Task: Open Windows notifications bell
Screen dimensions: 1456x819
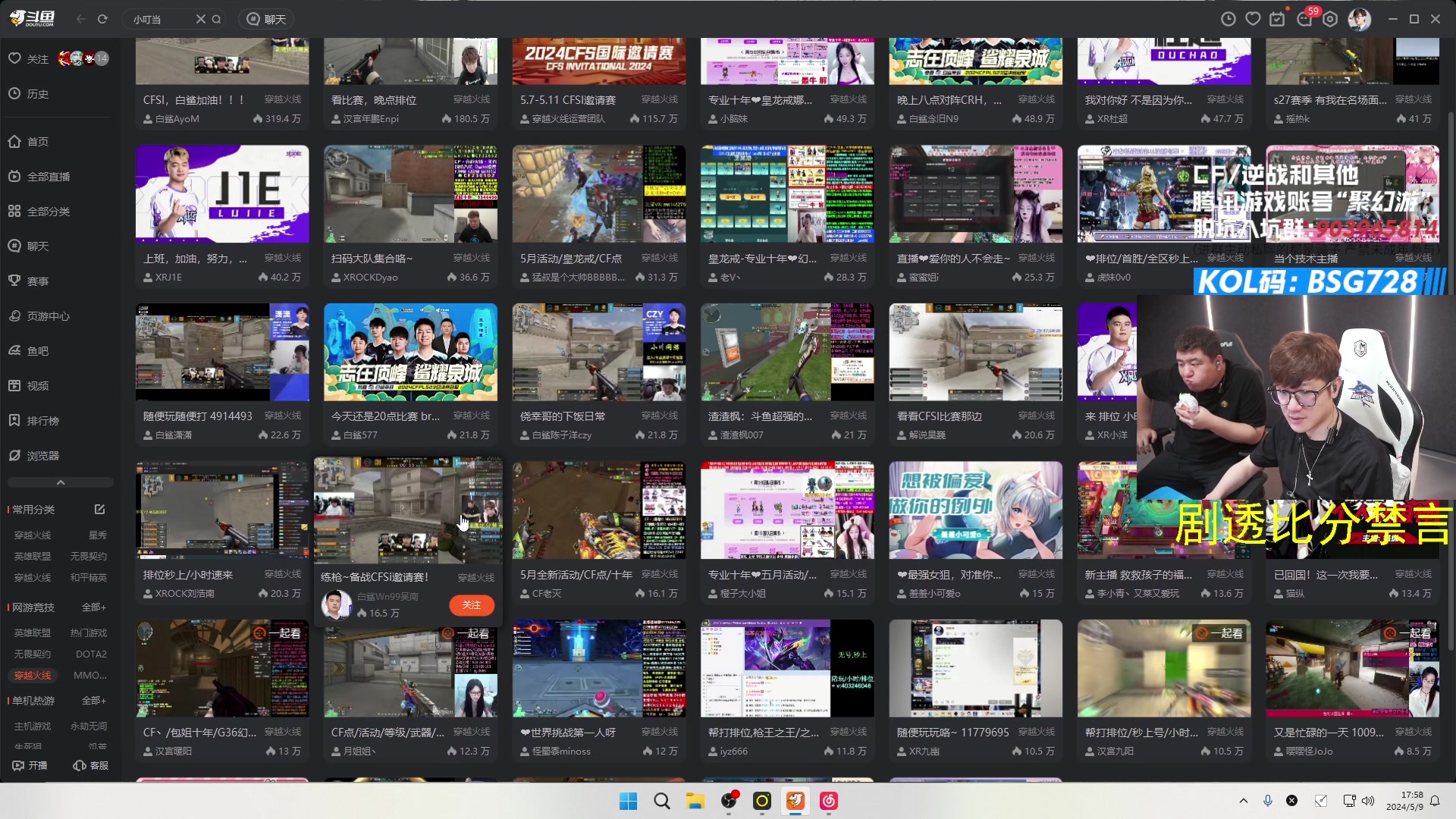Action: click(x=1435, y=801)
